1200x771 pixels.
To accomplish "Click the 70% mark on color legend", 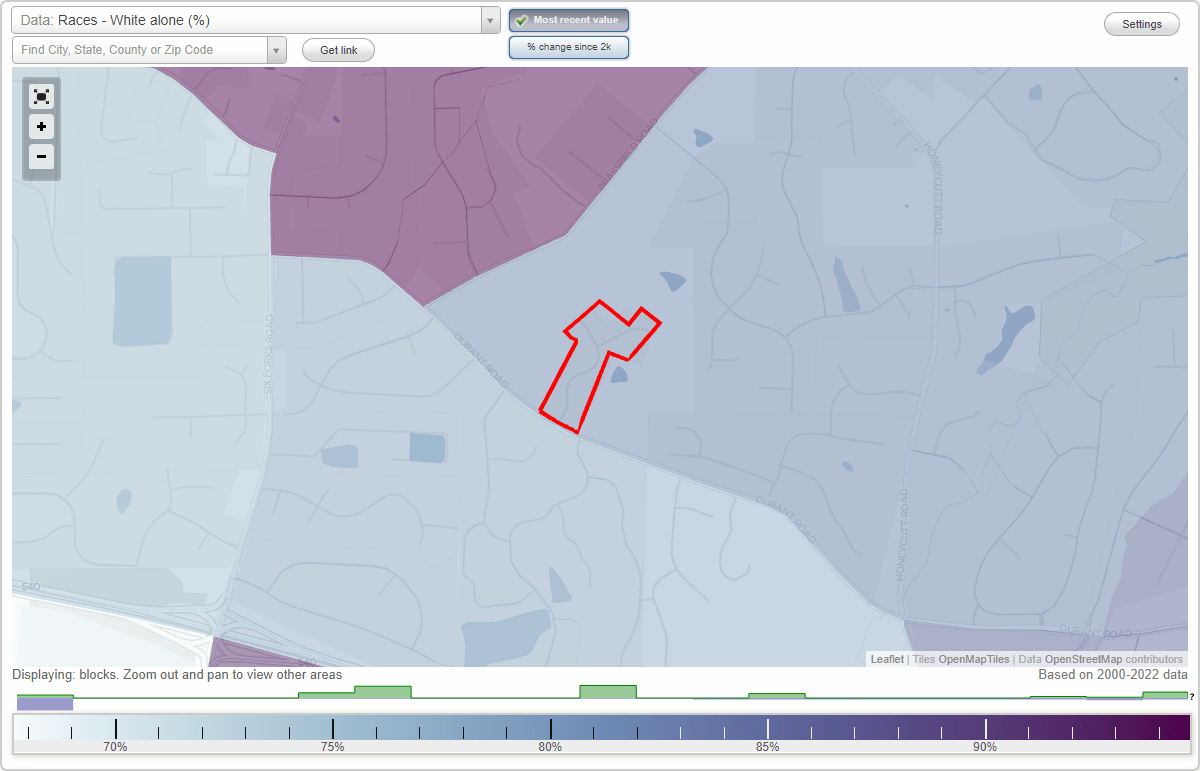I will pos(115,747).
